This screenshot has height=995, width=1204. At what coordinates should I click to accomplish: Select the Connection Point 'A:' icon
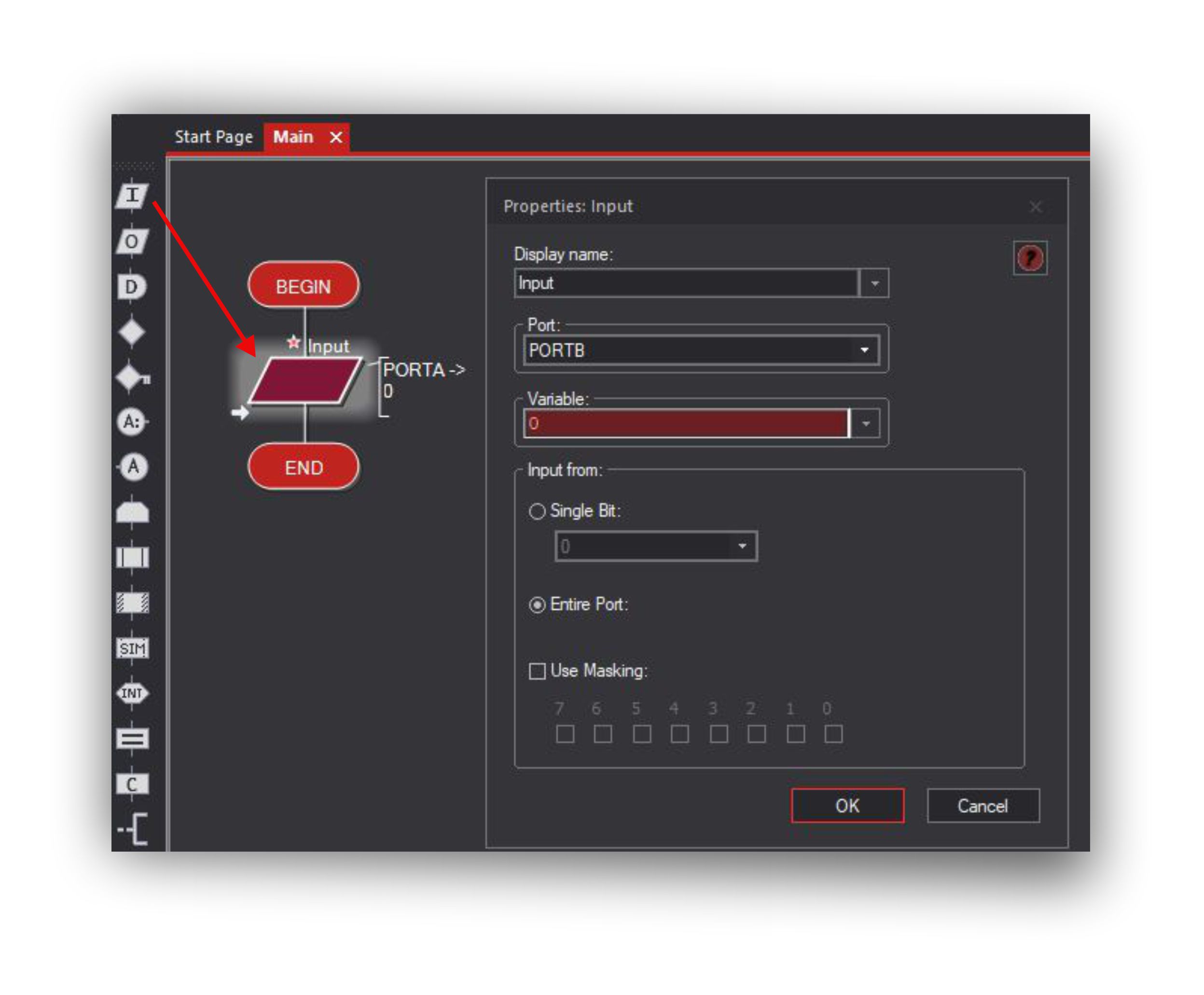[x=132, y=422]
